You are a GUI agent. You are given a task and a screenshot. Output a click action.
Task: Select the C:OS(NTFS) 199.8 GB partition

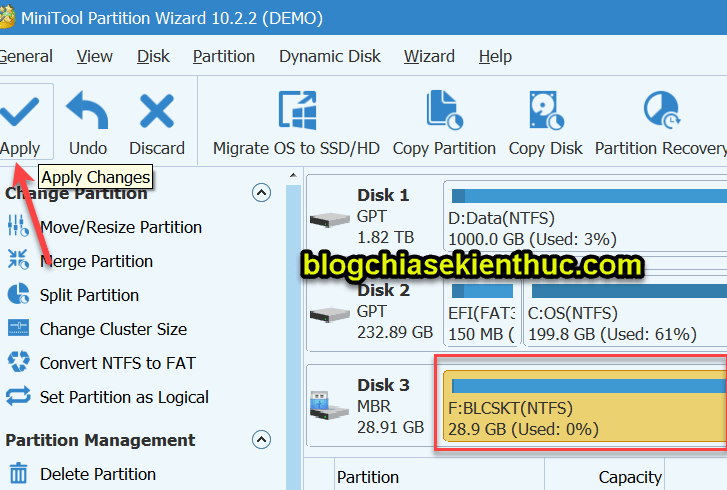(625, 313)
